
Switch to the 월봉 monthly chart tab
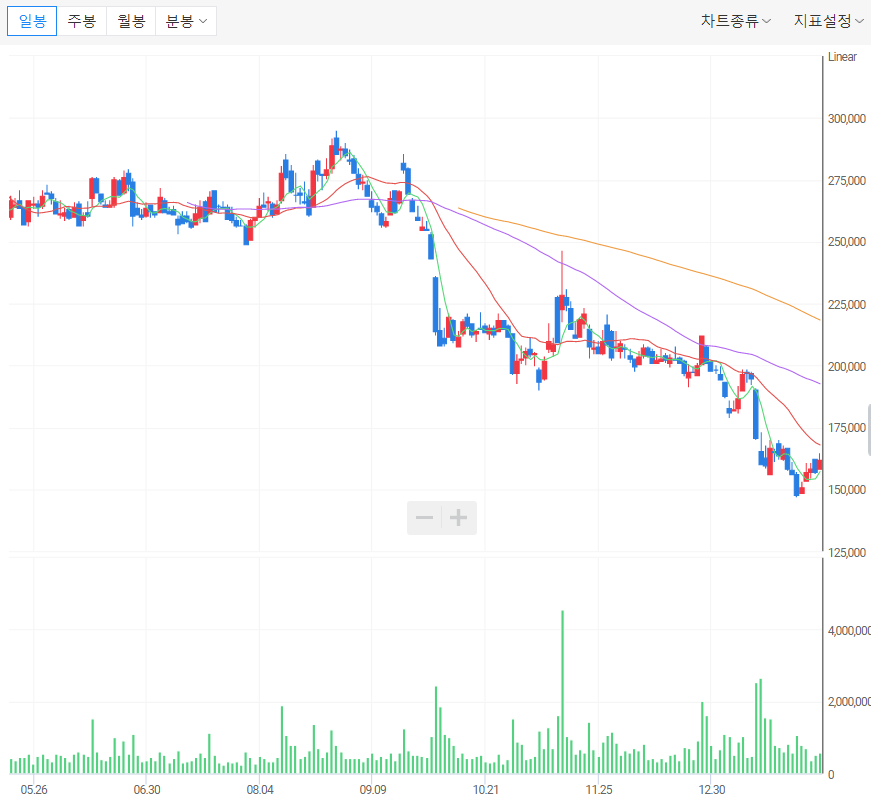[x=131, y=21]
